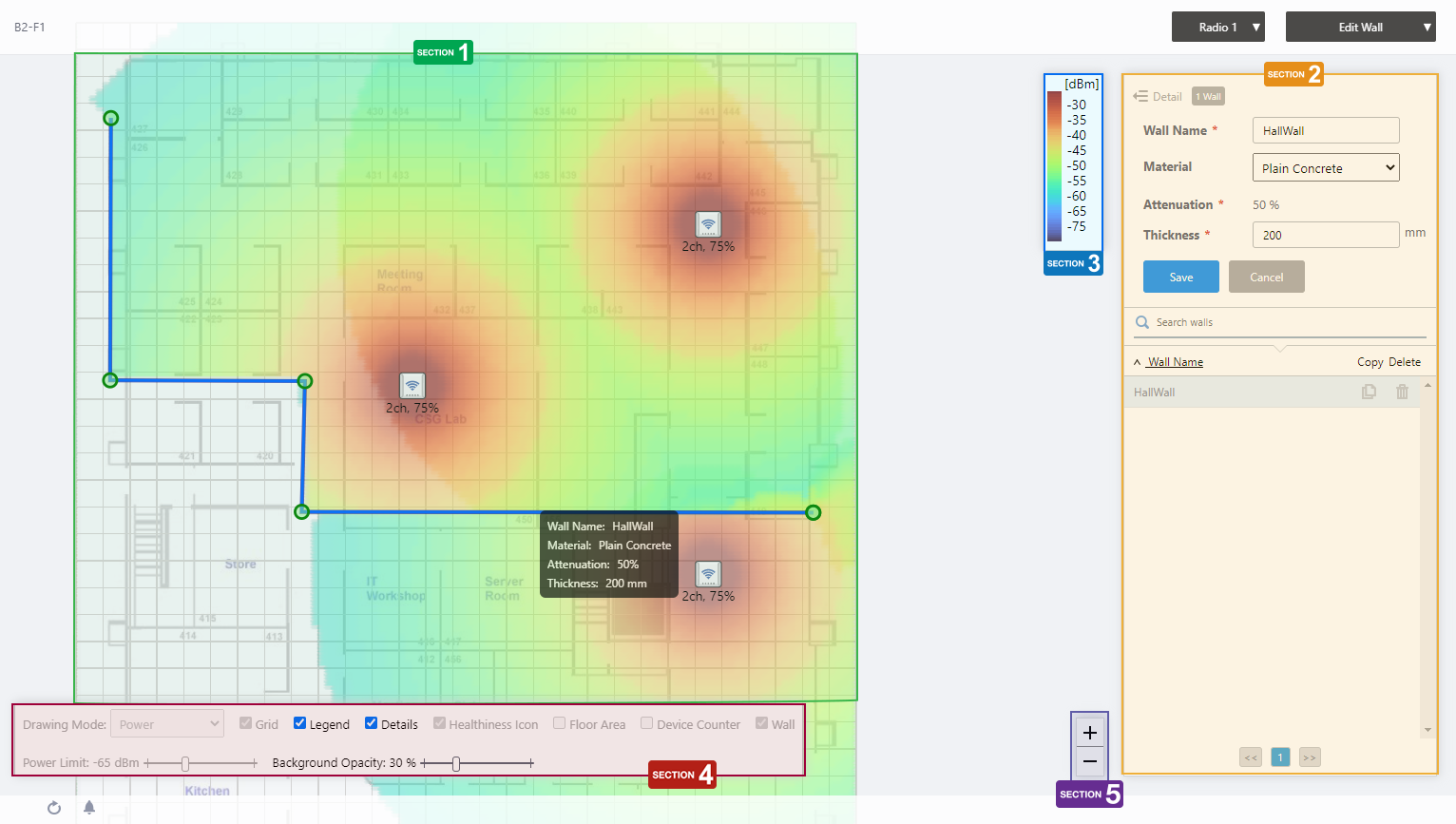
Task: Sort by the Wall Name column header
Action: point(1175,362)
